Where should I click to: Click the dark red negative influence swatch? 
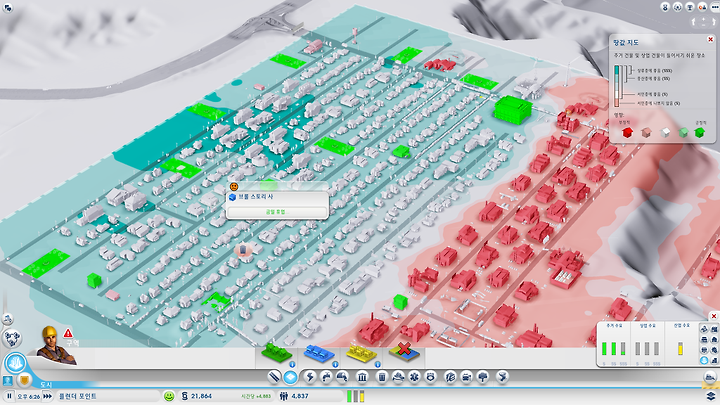(x=627, y=133)
